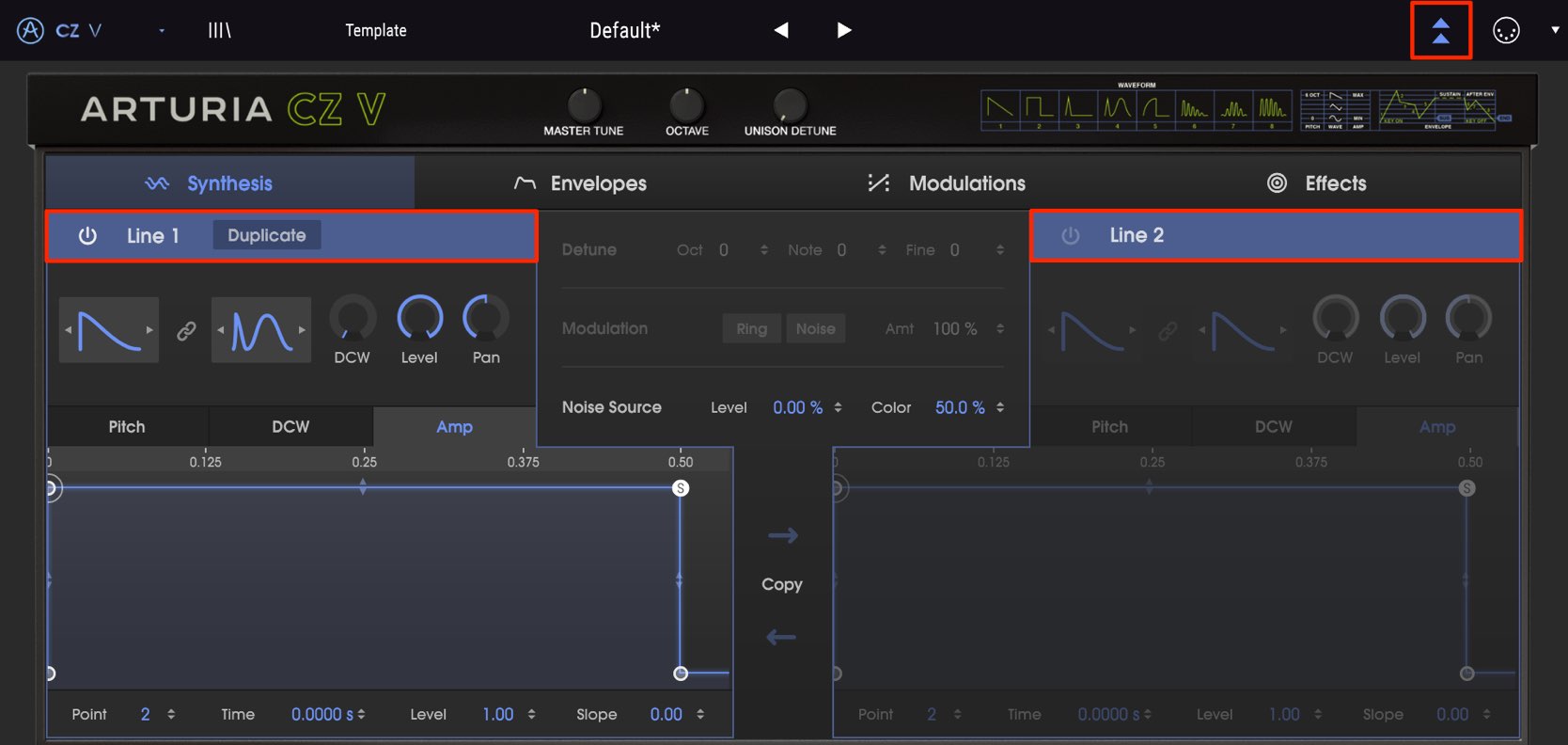This screenshot has width=1568, height=745.
Task: Switch to the Envelopes tab
Action: click(581, 183)
